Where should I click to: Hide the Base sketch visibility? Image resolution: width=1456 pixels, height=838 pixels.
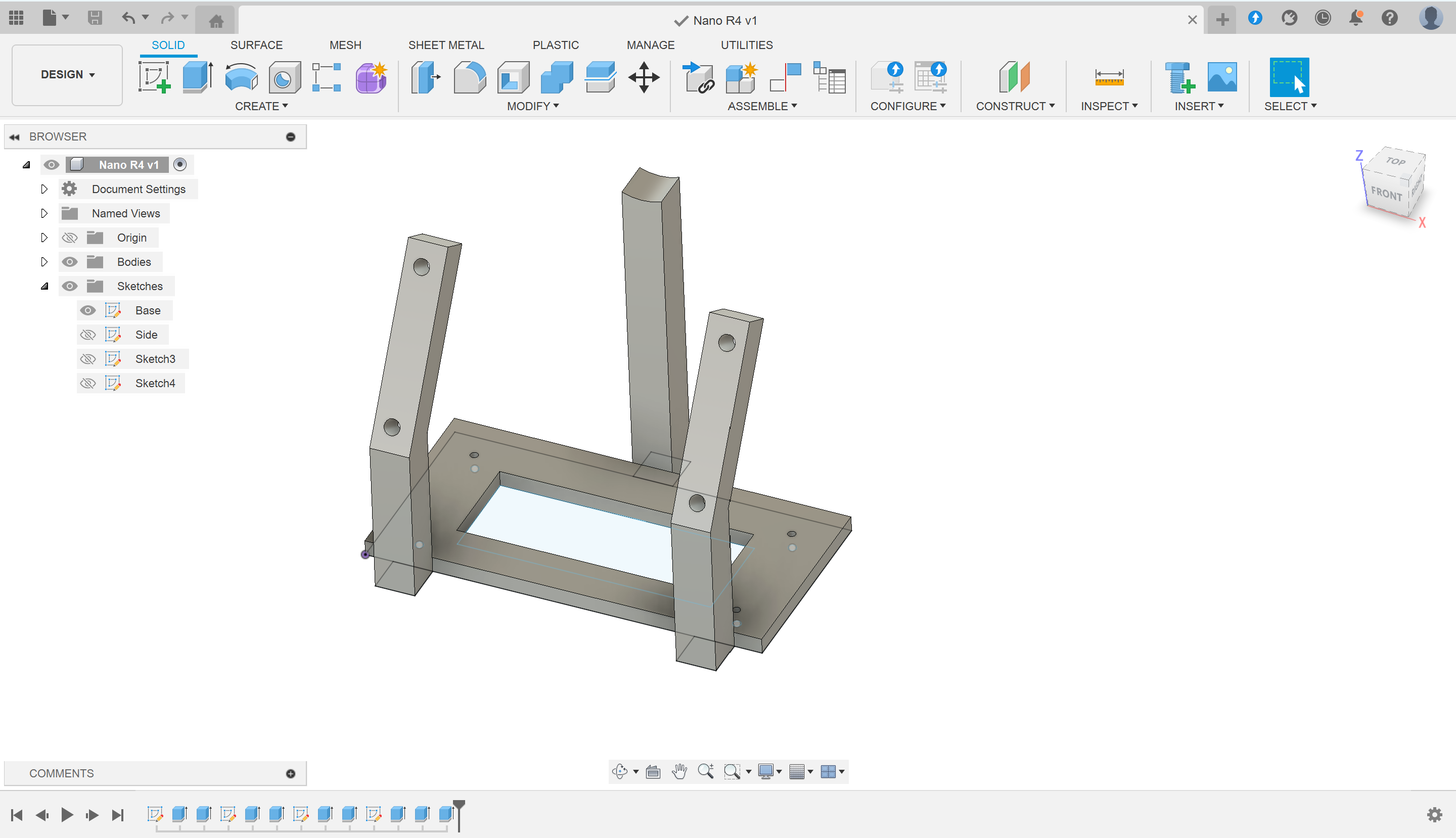coord(87,310)
